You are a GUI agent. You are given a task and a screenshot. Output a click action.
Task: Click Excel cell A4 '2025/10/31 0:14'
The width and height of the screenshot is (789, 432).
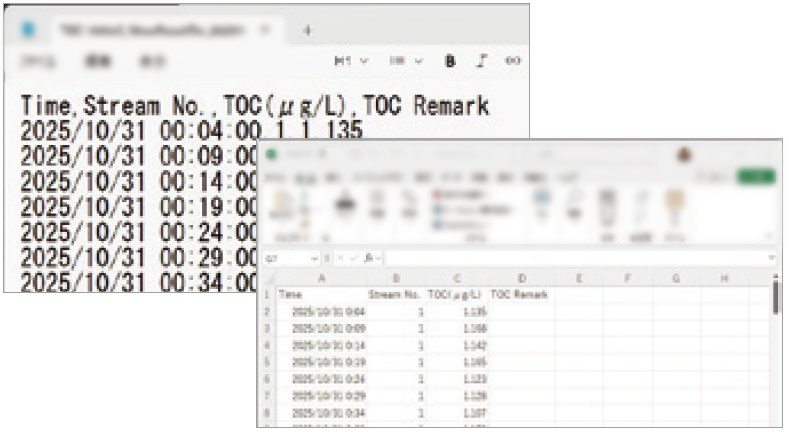[322, 345]
